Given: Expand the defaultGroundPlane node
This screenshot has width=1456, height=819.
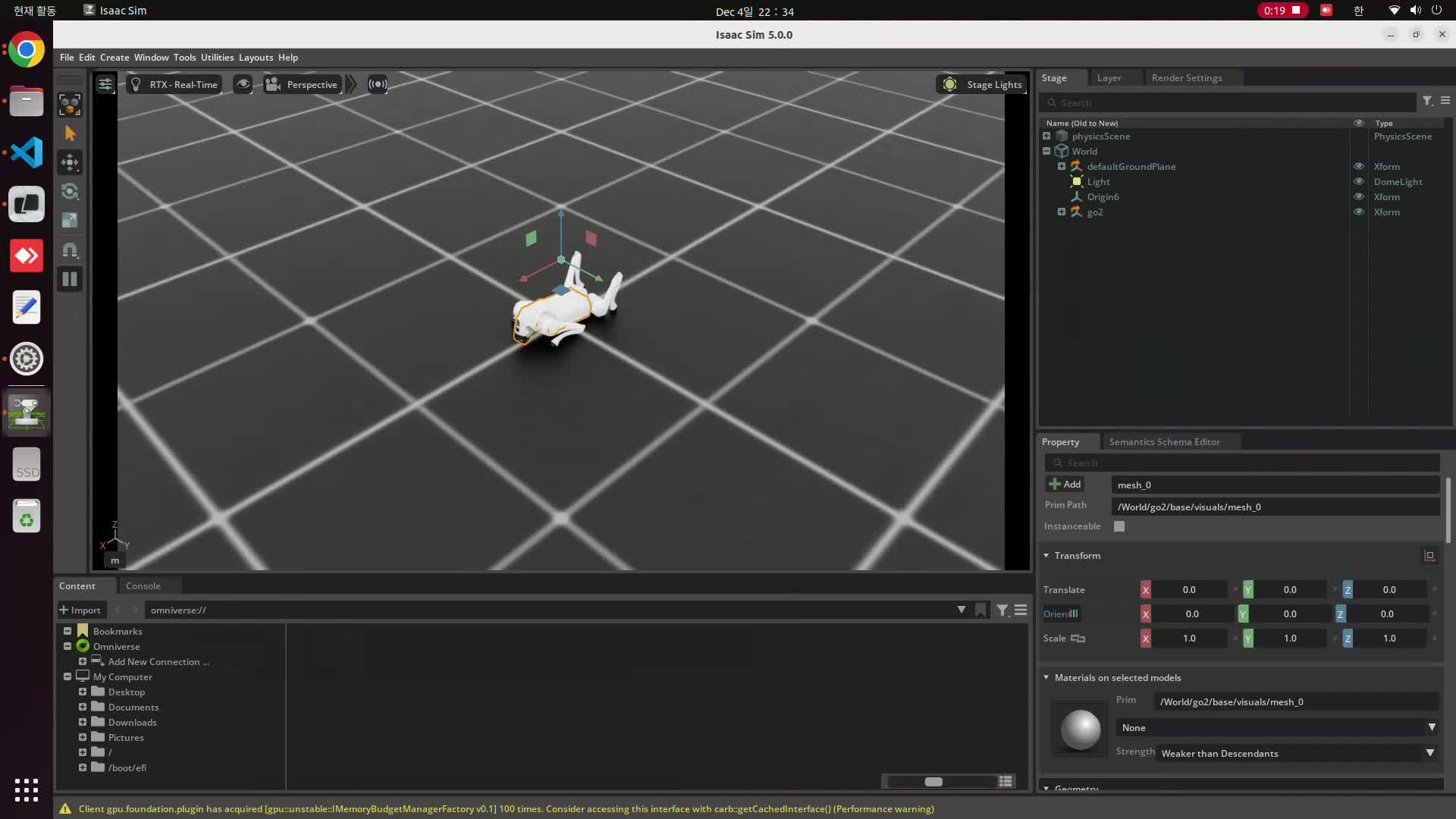Looking at the screenshot, I should [1062, 166].
